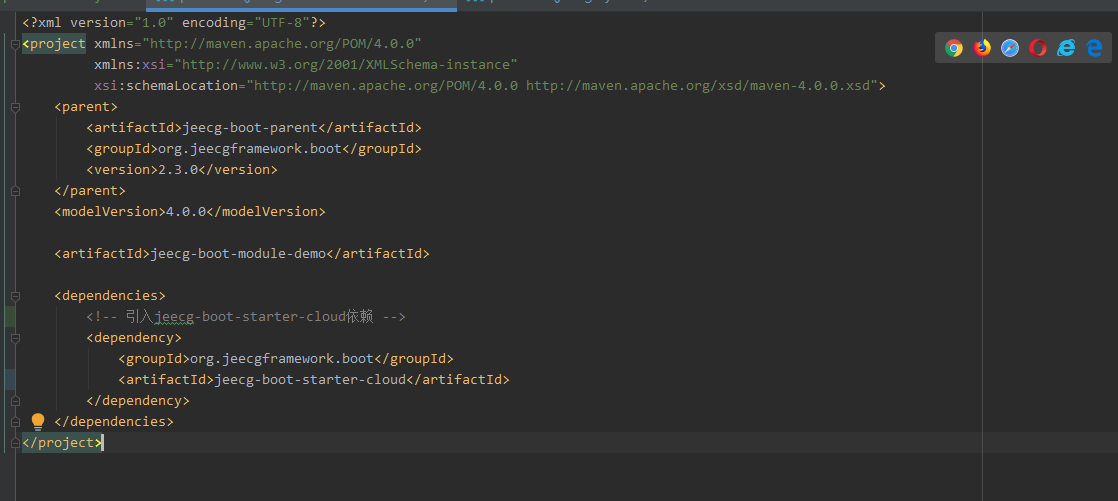Collapse the opening parent tag fold marker
1118x501 pixels.
click(15, 107)
